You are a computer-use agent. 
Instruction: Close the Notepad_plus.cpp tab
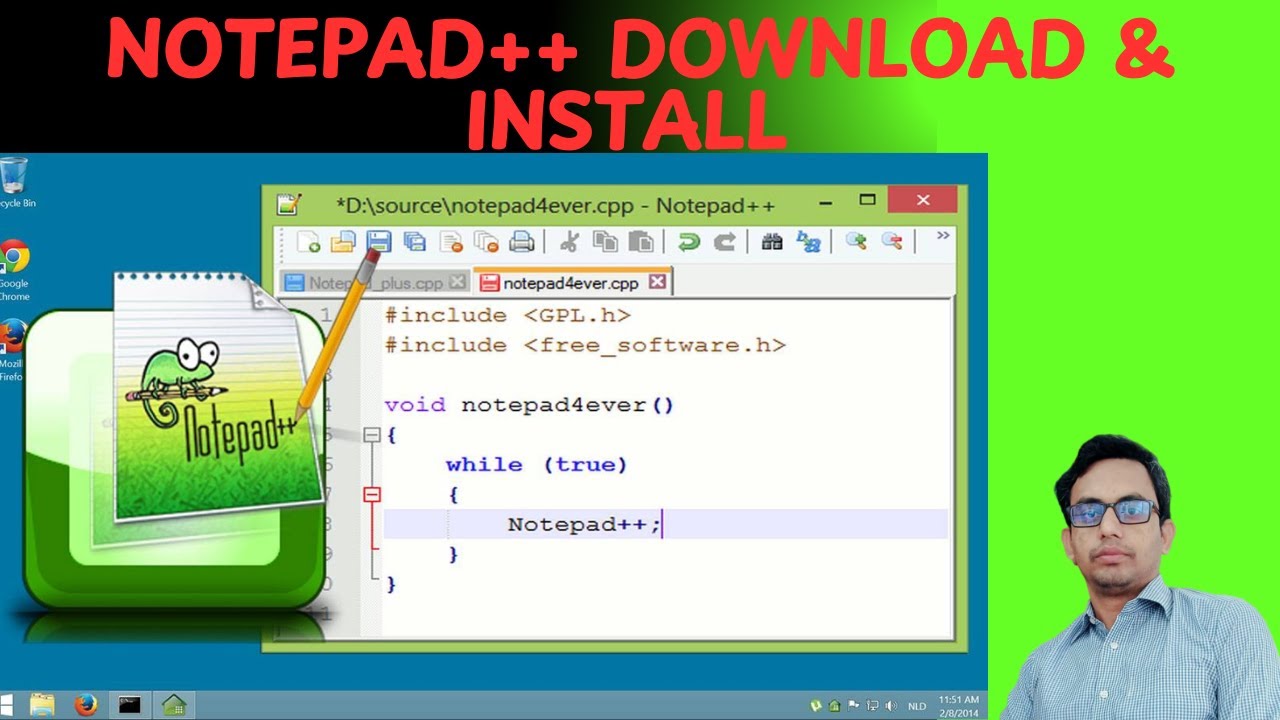[x=456, y=282]
